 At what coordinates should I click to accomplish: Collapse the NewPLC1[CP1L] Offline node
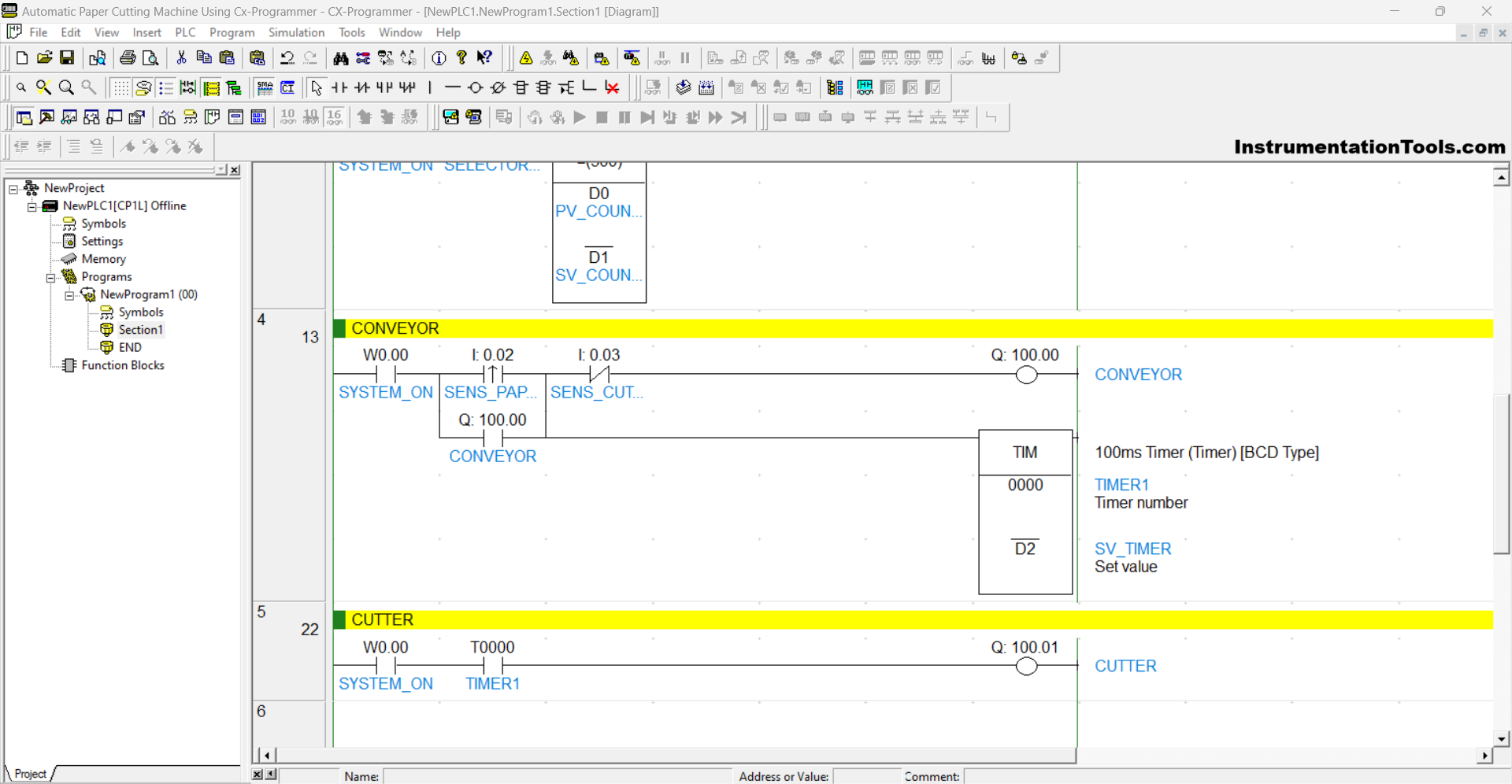(32, 206)
